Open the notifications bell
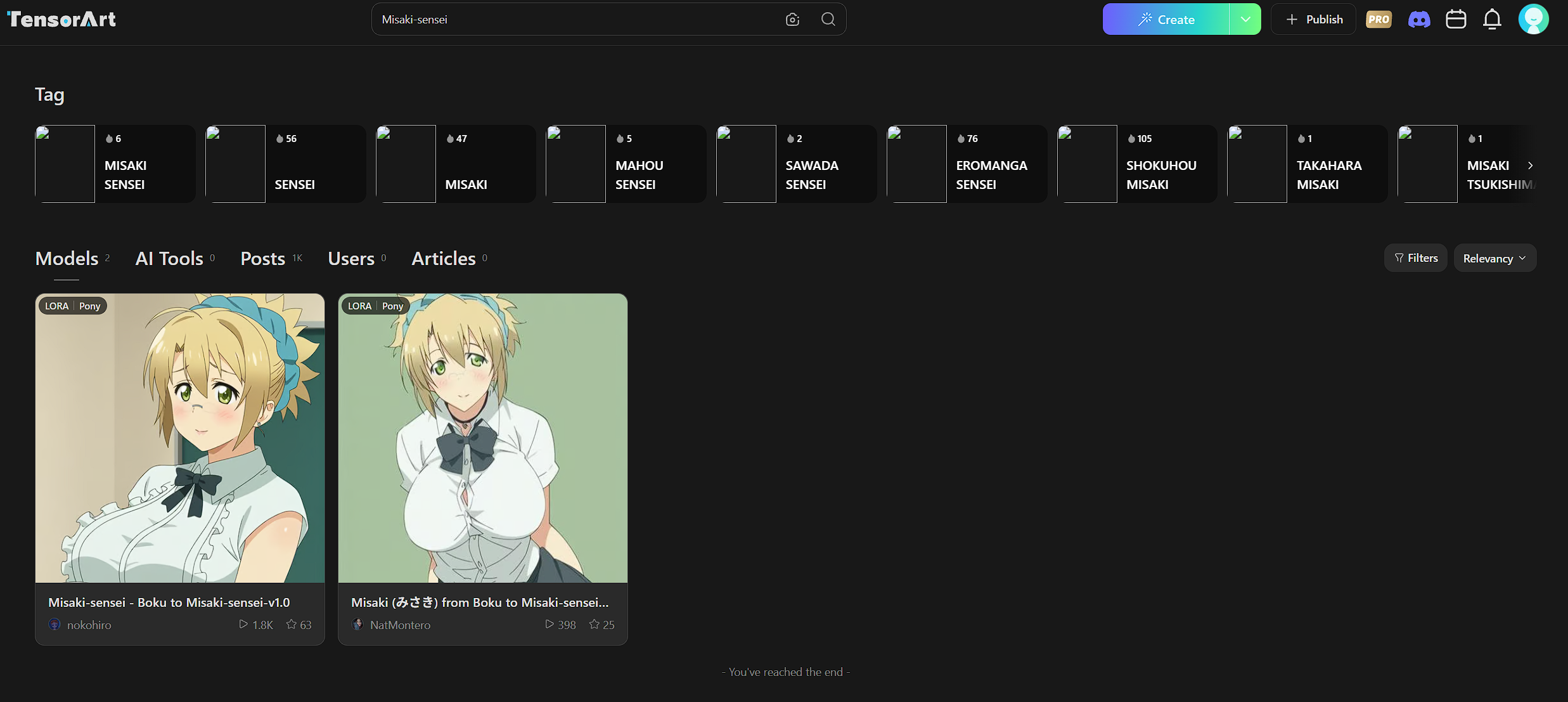This screenshot has height=702, width=1568. [1493, 19]
